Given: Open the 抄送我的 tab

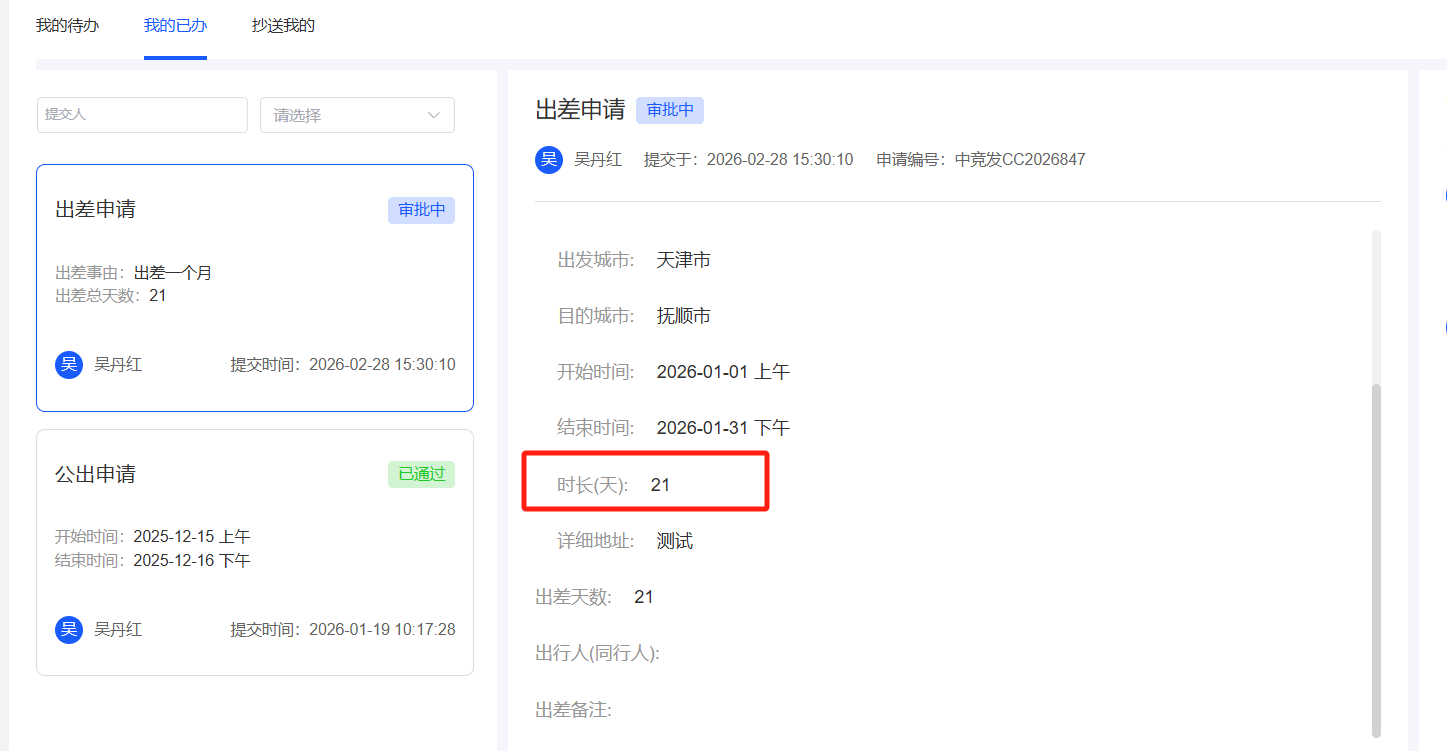Looking at the screenshot, I should pyautogui.click(x=283, y=25).
